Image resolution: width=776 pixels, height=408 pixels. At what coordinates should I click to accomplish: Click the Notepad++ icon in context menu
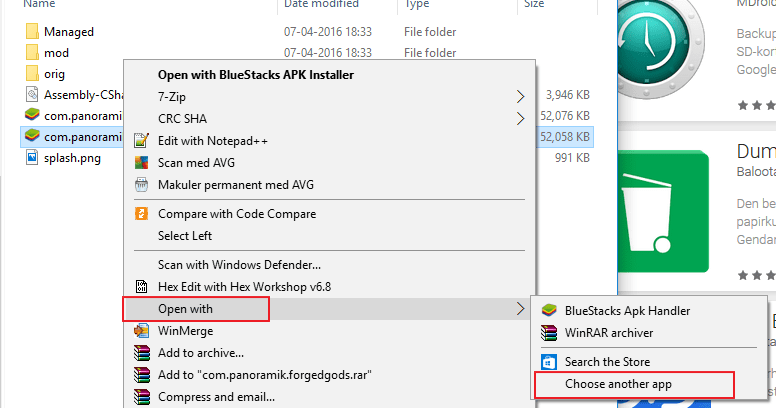141,142
